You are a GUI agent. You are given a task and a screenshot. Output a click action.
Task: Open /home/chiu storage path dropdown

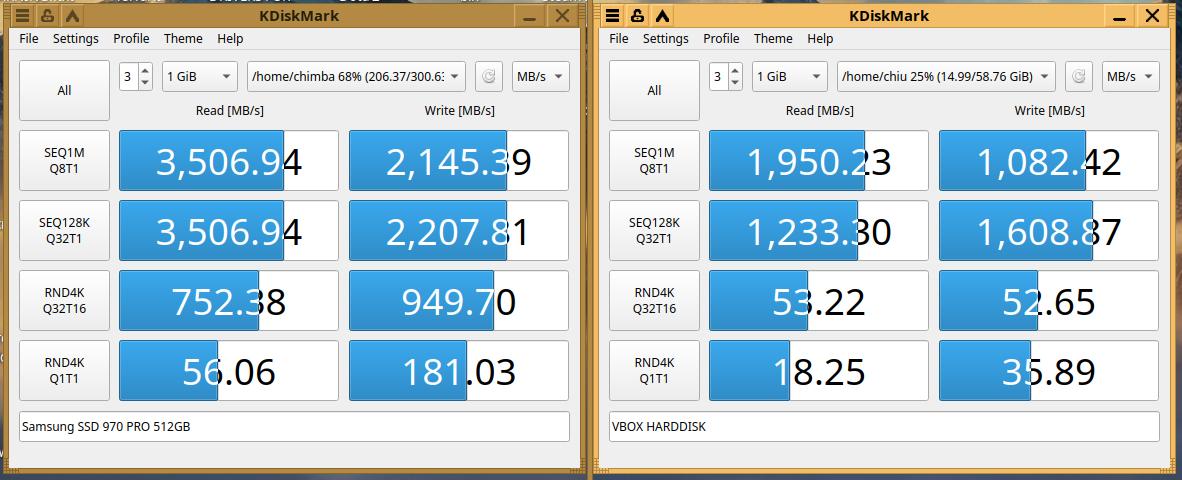[x=946, y=76]
